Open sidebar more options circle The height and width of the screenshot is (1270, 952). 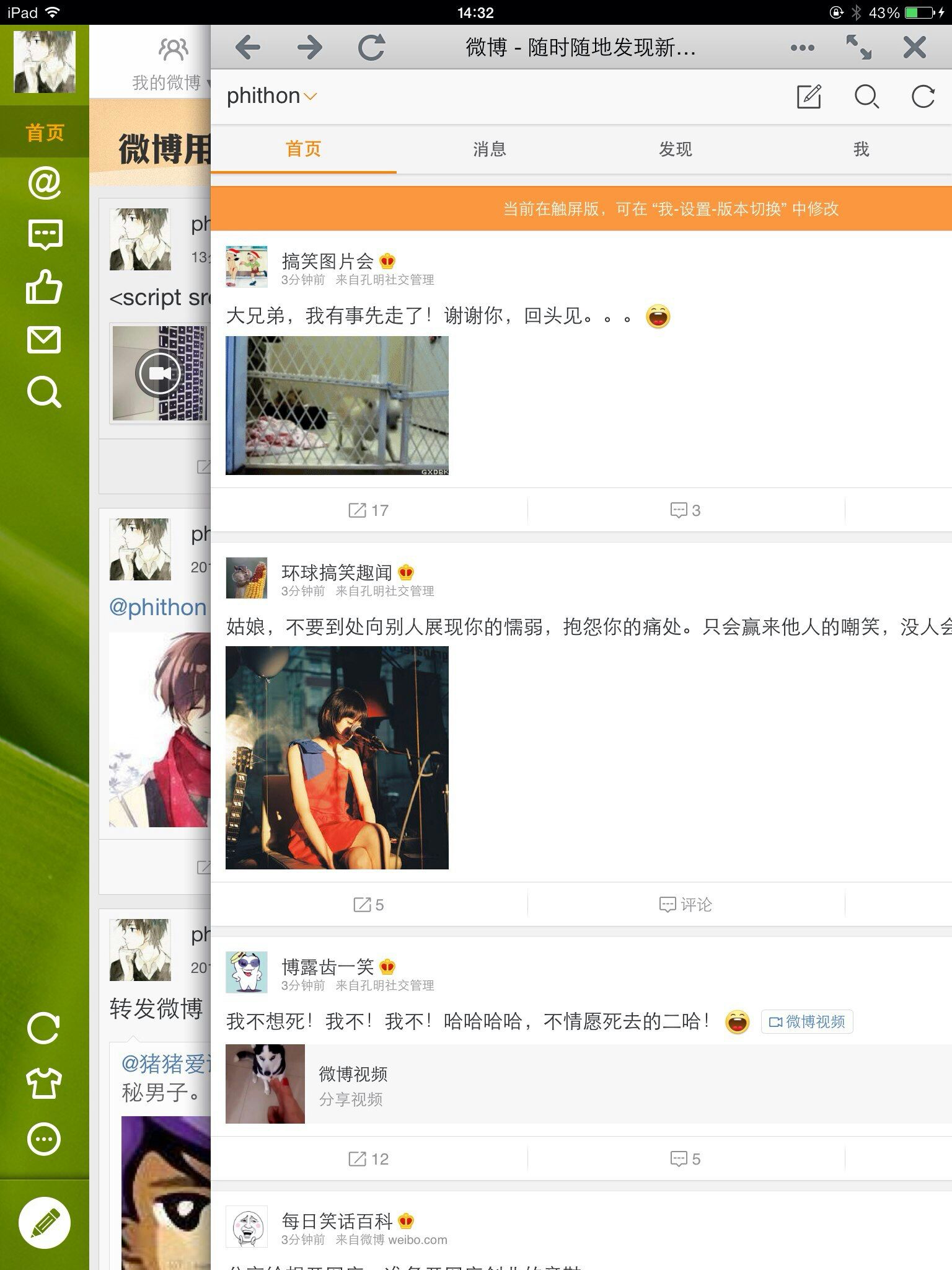tap(45, 1139)
